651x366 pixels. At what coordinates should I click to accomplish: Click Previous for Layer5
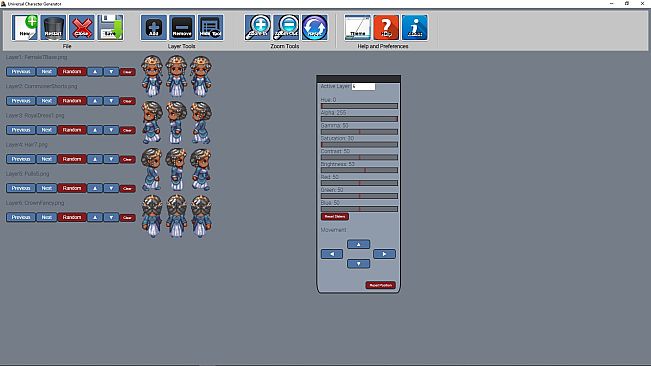click(x=21, y=188)
